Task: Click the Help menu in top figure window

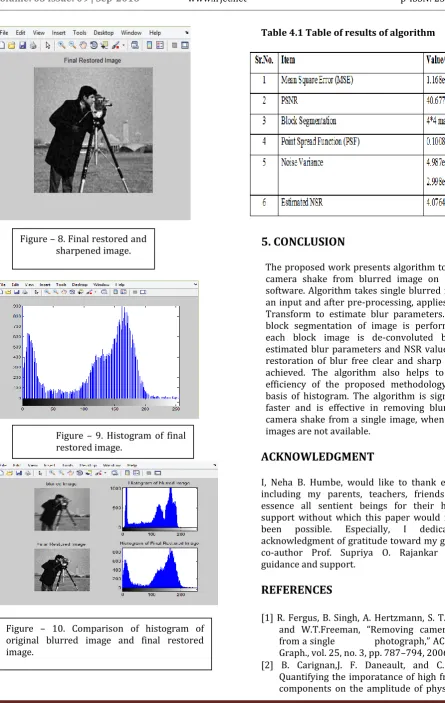Action: tap(155, 33)
